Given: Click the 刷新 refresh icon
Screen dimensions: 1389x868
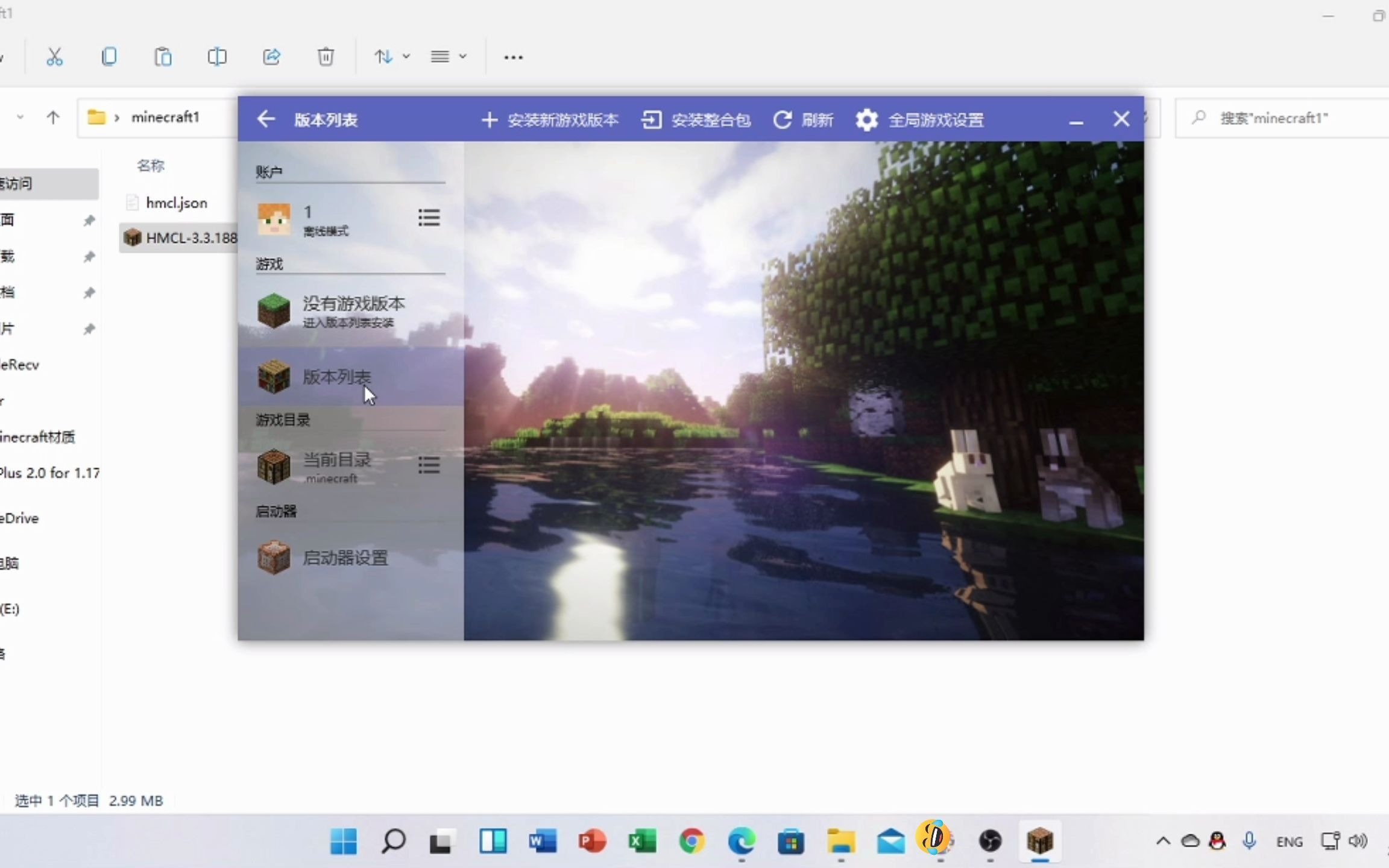Looking at the screenshot, I should 783,120.
